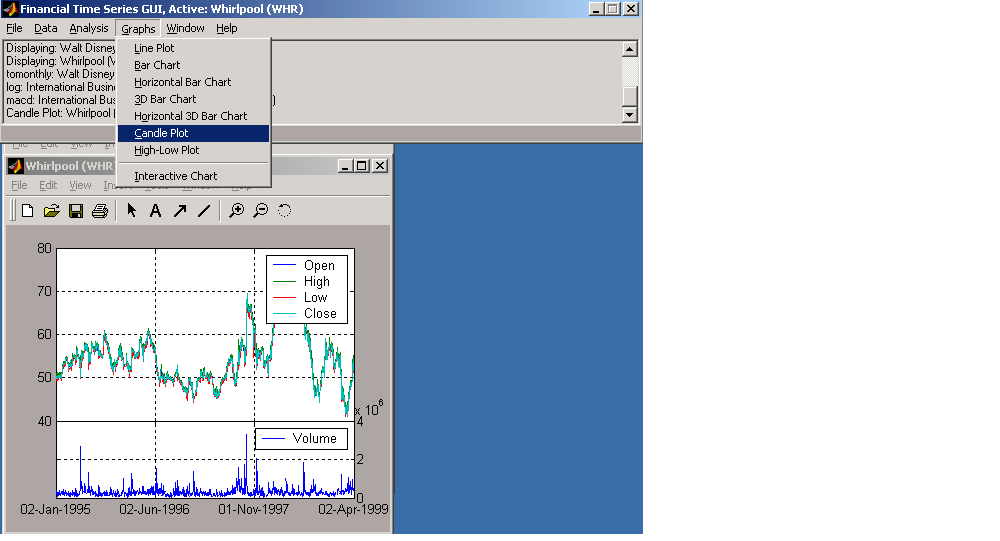The height and width of the screenshot is (541, 1000).
Task: Close the Whirlpool figure window
Action: 380,166
